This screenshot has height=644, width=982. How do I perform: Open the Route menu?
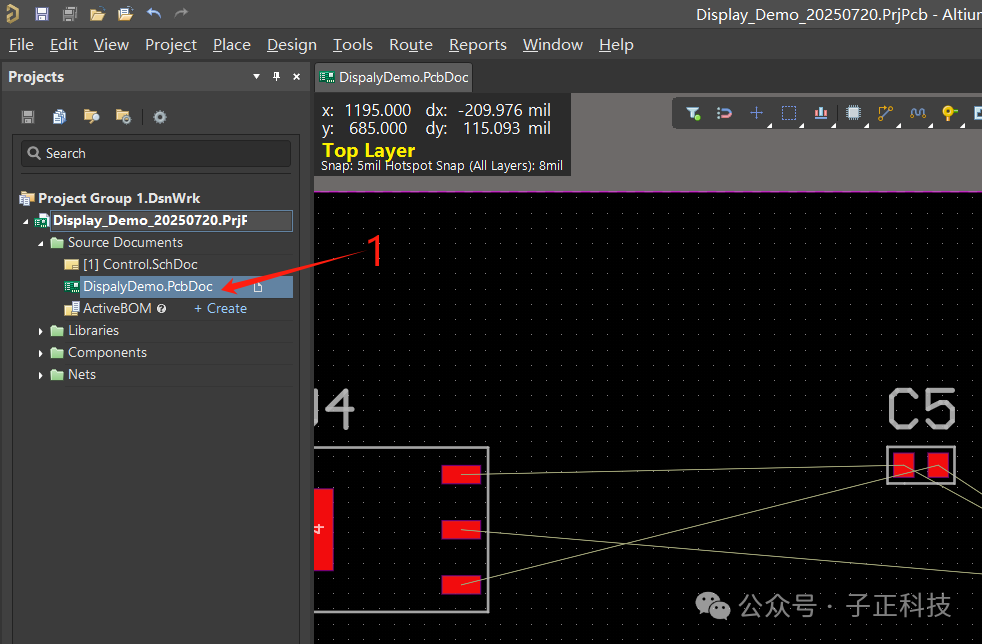(411, 44)
